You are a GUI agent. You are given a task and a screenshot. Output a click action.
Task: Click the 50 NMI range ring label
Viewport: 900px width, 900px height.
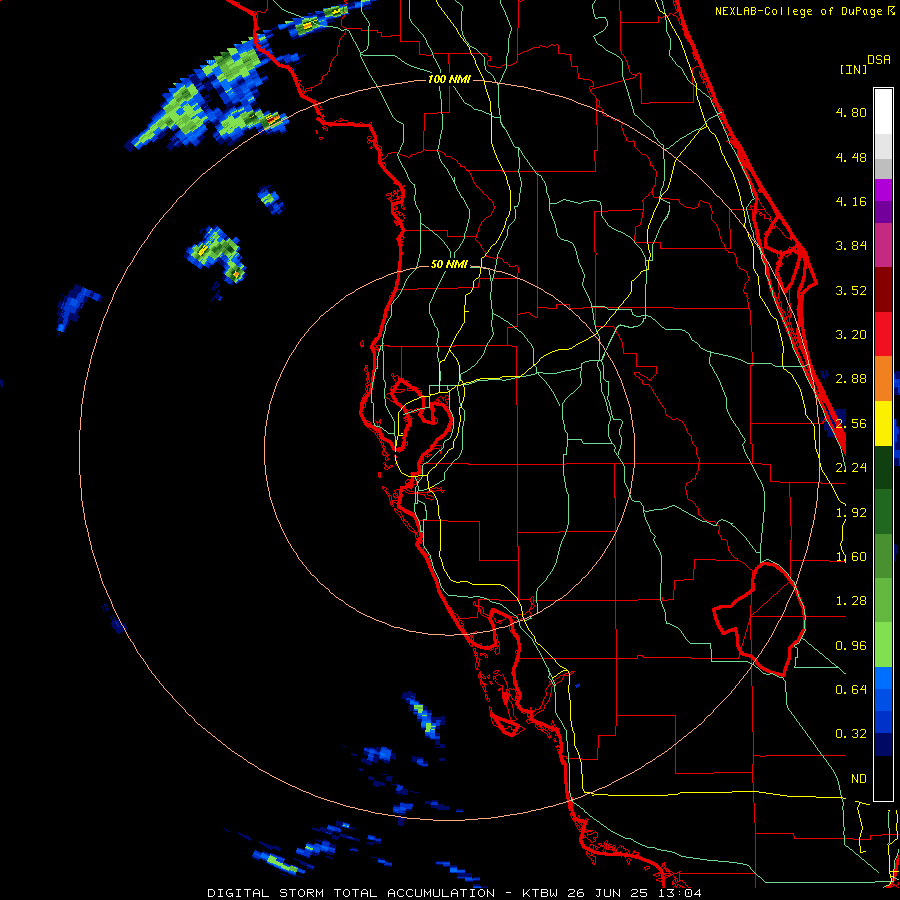coord(449,265)
